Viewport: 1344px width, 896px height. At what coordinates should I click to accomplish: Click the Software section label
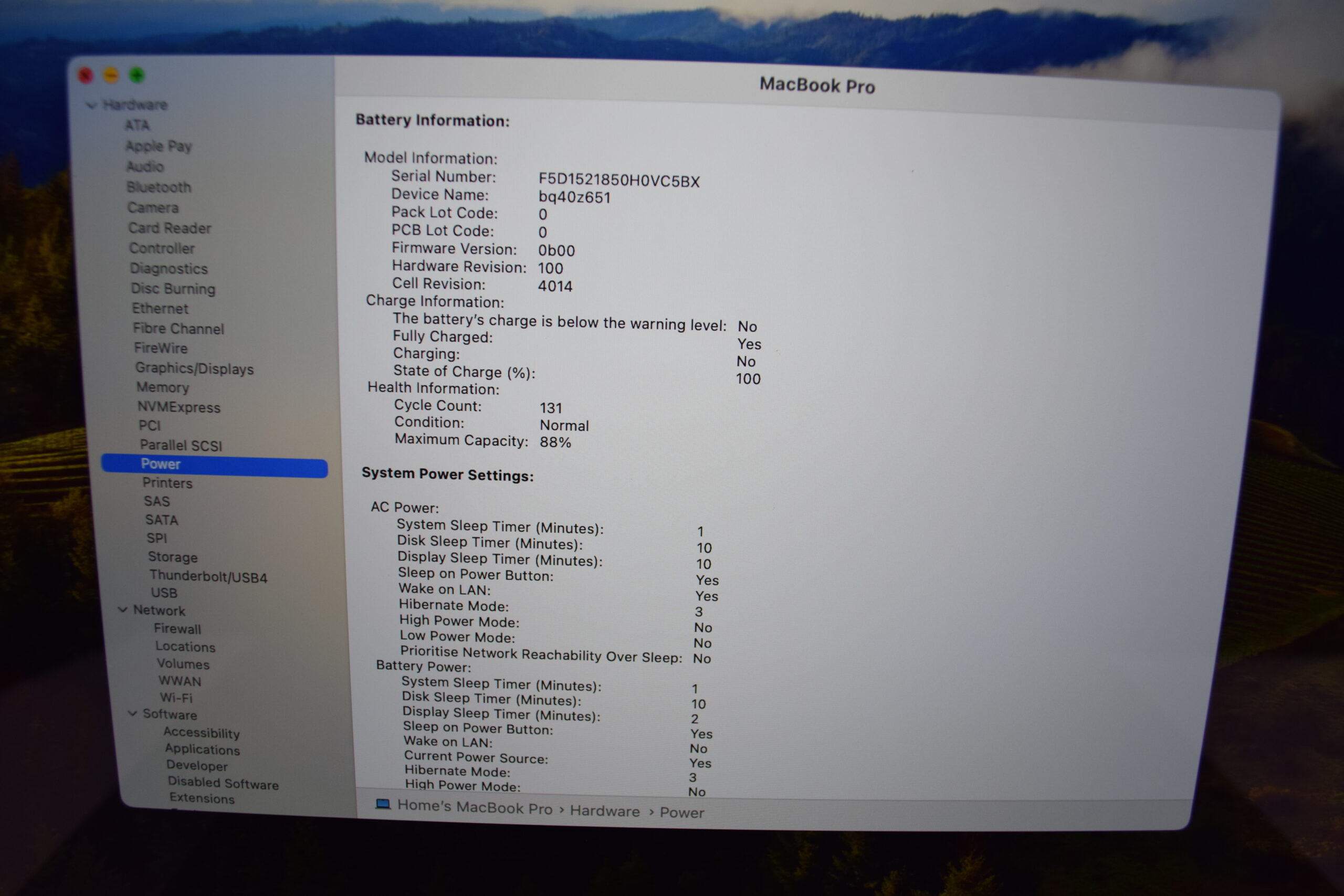(170, 714)
